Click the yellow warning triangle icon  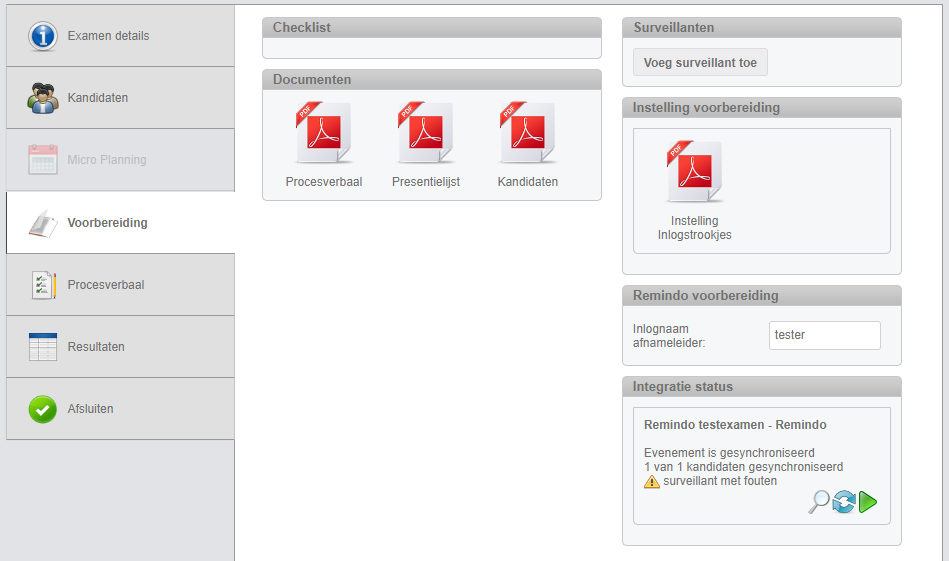coord(652,482)
